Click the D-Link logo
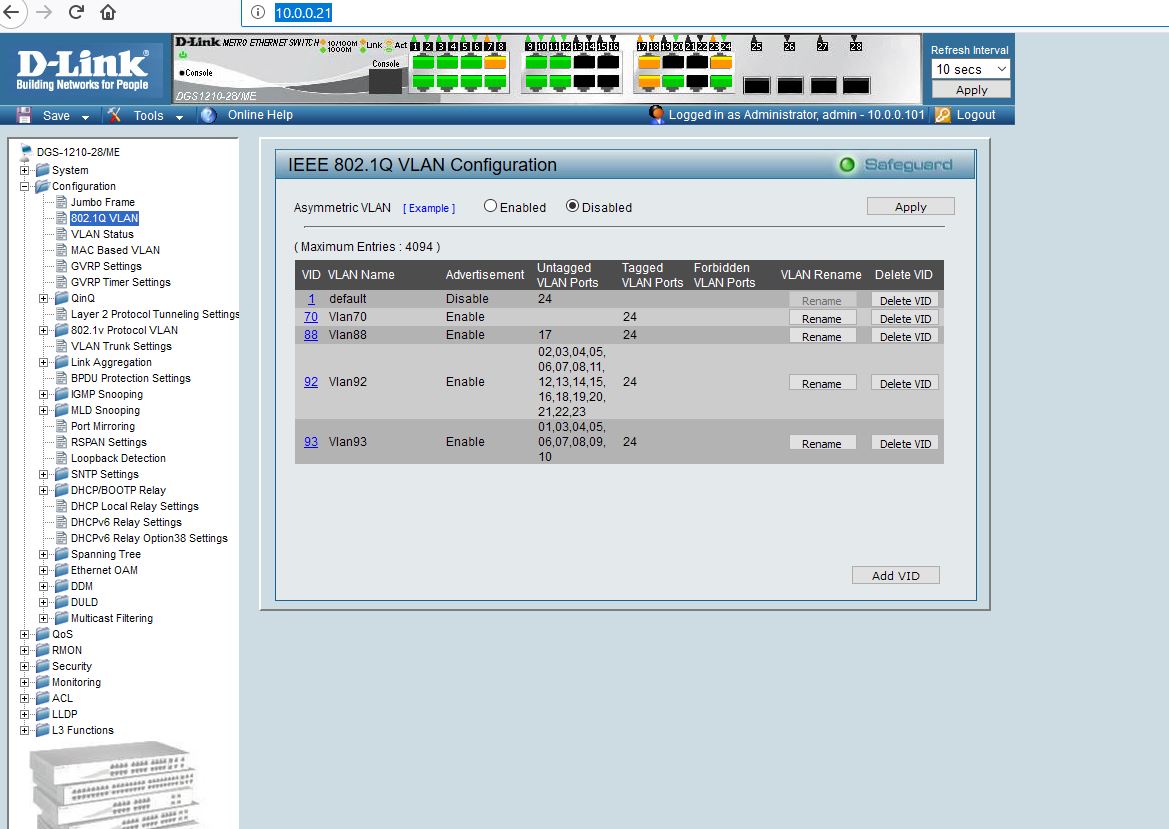 click(x=83, y=68)
